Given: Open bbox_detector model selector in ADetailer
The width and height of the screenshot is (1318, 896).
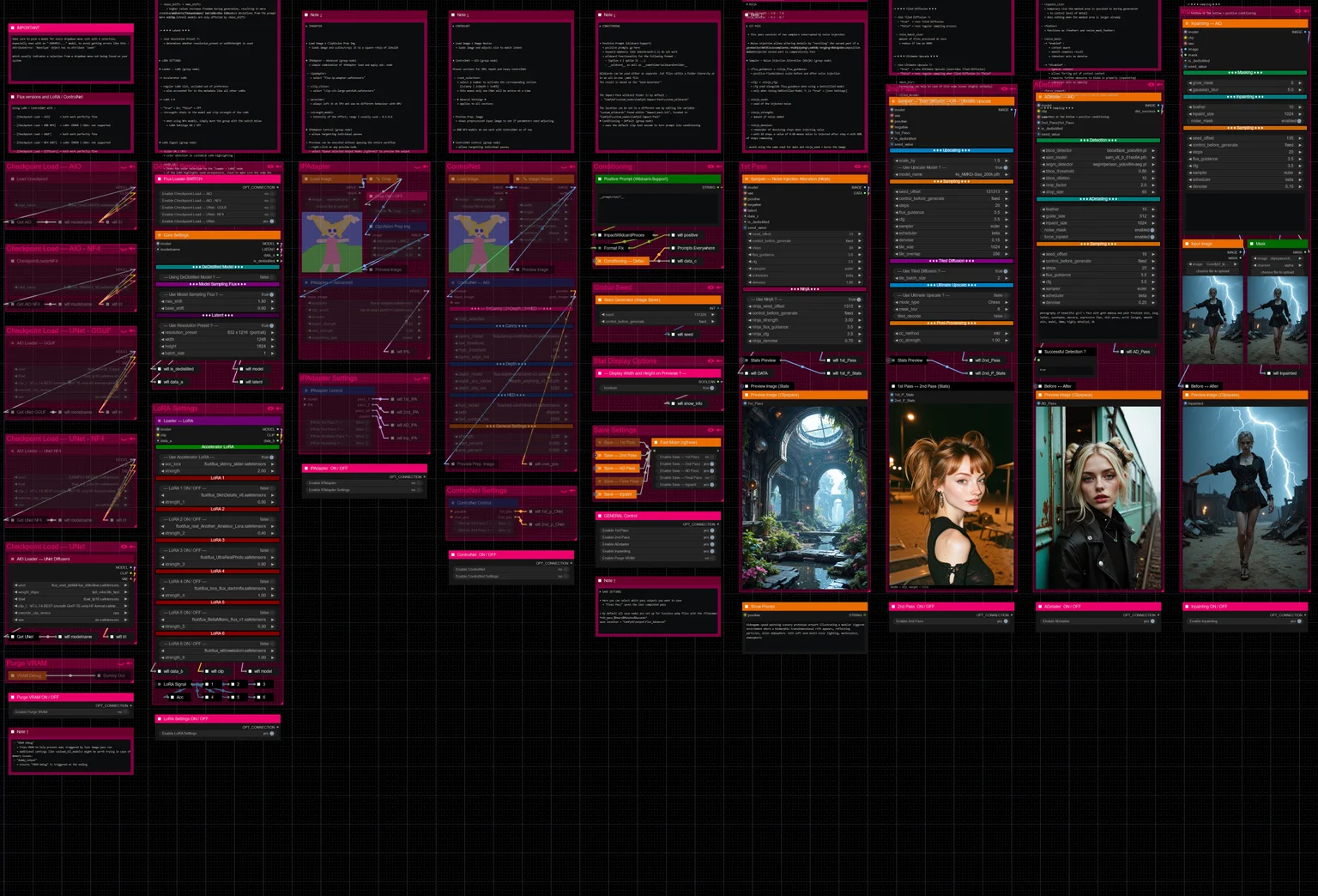Looking at the screenshot, I should (1098, 150).
